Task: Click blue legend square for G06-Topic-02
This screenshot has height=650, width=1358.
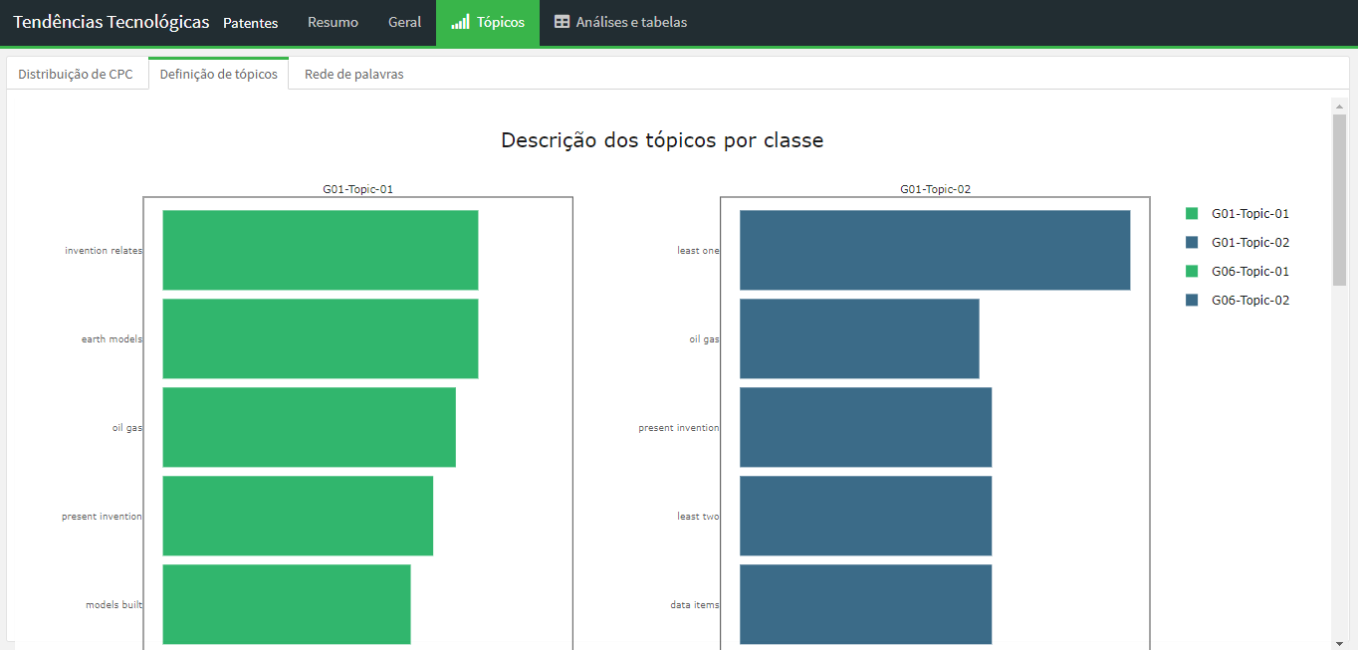Action: [x=1191, y=300]
